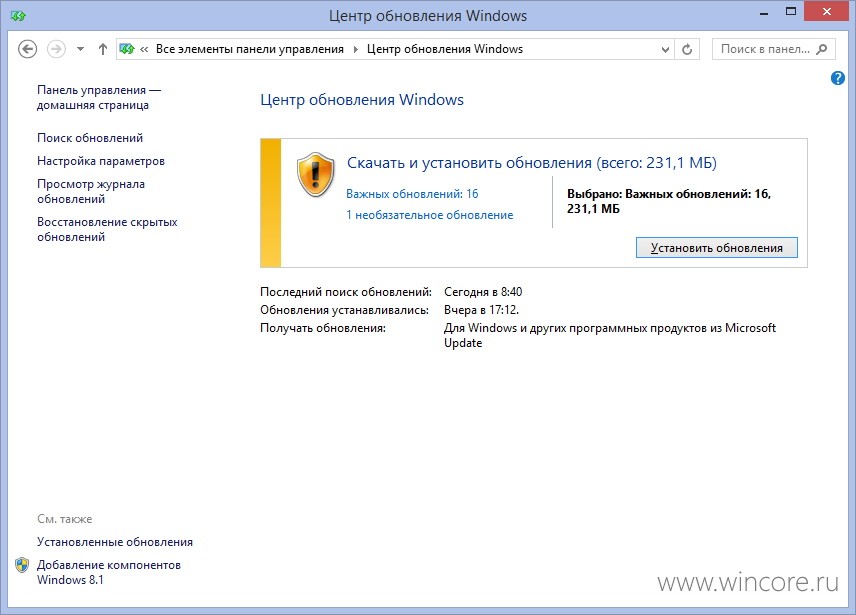Image resolution: width=856 pixels, height=615 pixels.
Task: Click the 'Вчера в 17:12.' text
Action: (x=482, y=310)
